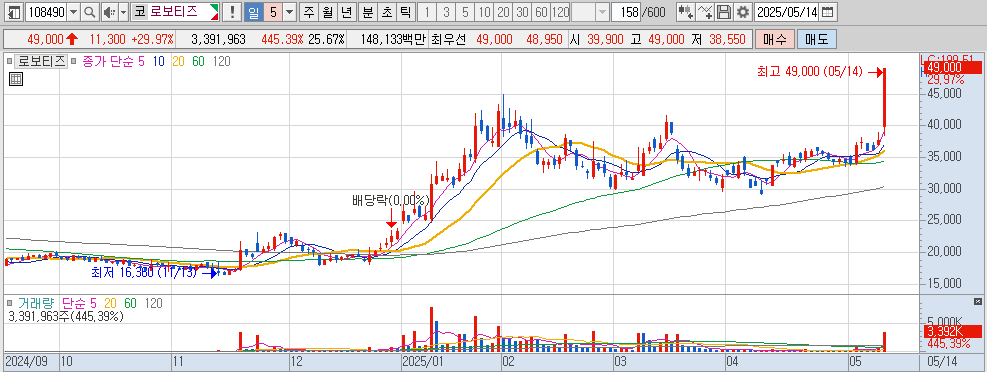The width and height of the screenshot is (987, 372).
Task: Click the 매도 sell button
Action: coord(816,40)
